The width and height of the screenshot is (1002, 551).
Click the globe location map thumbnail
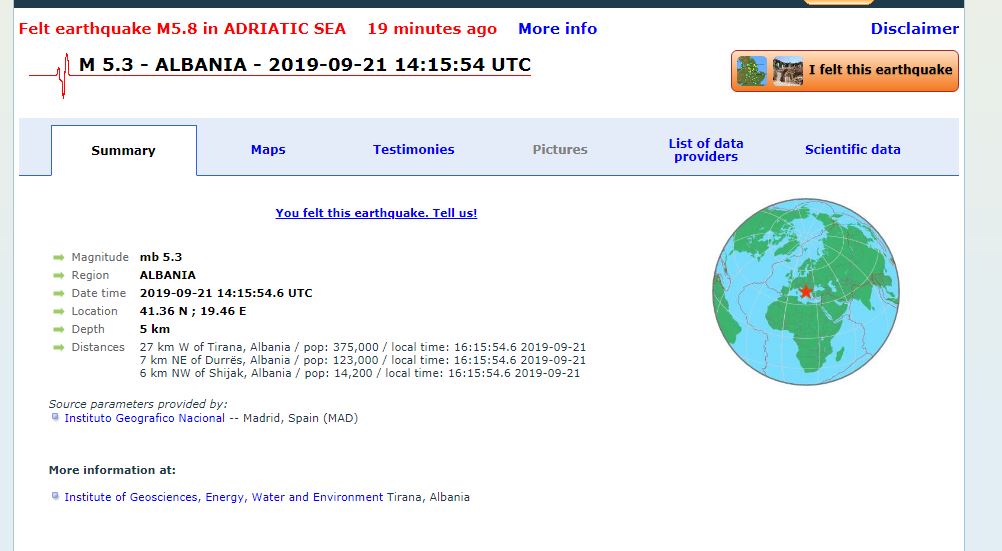click(x=806, y=291)
